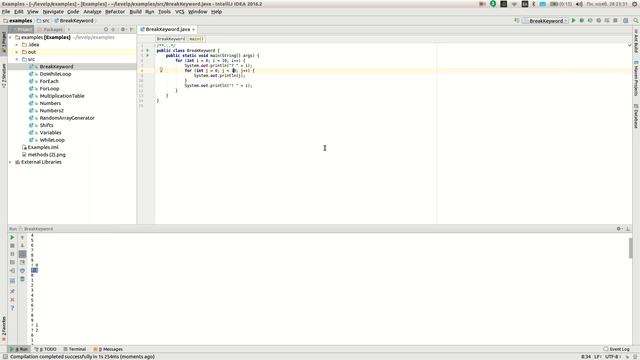
Task: Select MultiplicationTable file in project tree
Action: [62, 96]
